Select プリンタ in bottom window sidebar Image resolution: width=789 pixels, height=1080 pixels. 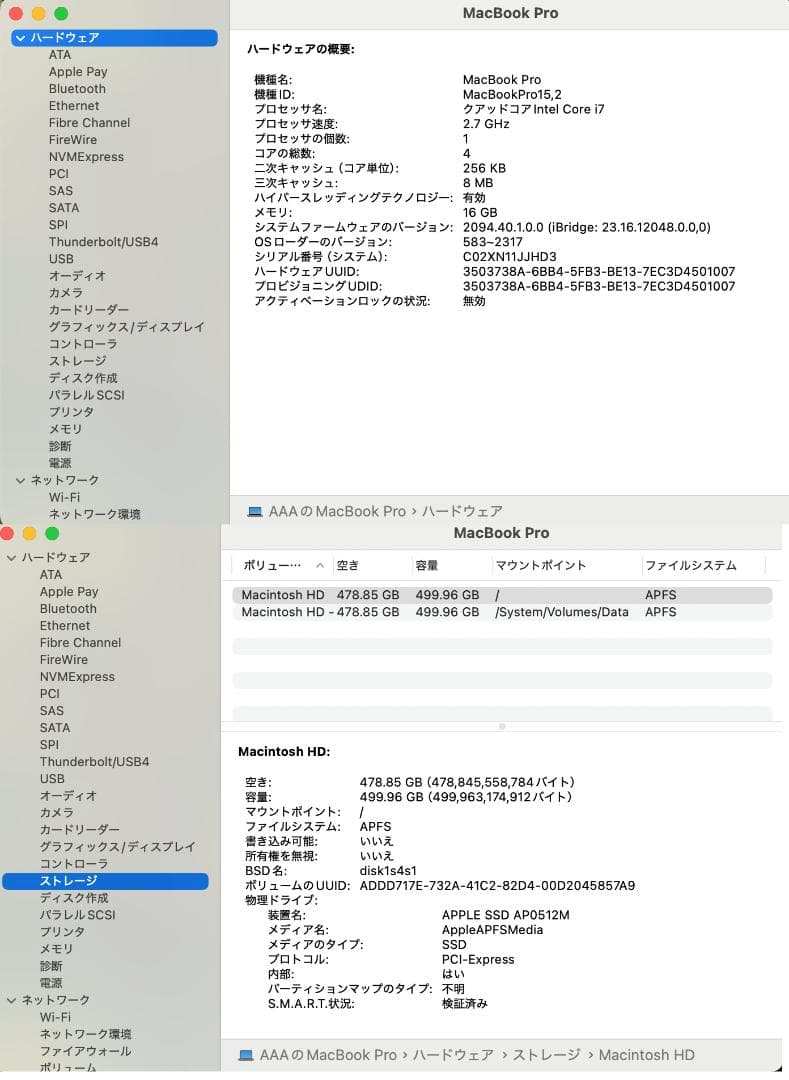tap(62, 932)
